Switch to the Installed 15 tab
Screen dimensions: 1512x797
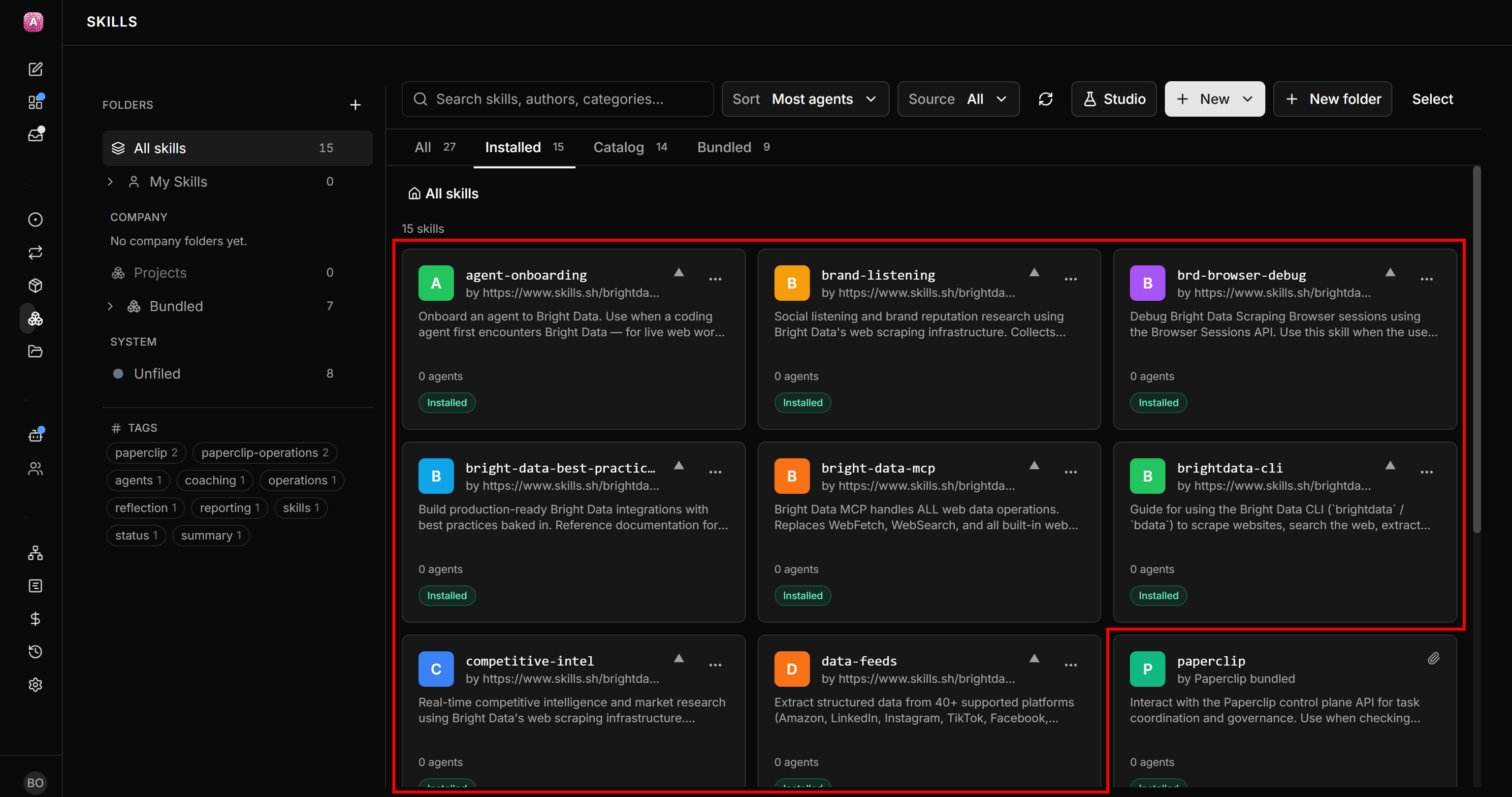click(524, 147)
